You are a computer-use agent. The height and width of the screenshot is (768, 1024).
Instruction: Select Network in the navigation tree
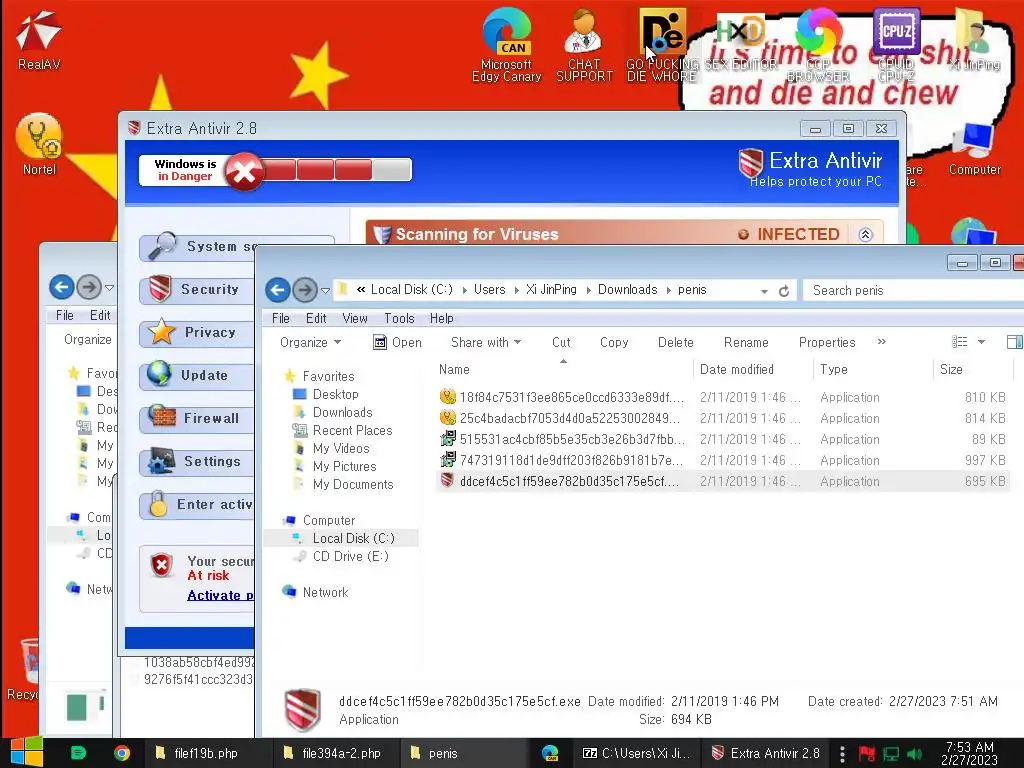pyautogui.click(x=325, y=592)
